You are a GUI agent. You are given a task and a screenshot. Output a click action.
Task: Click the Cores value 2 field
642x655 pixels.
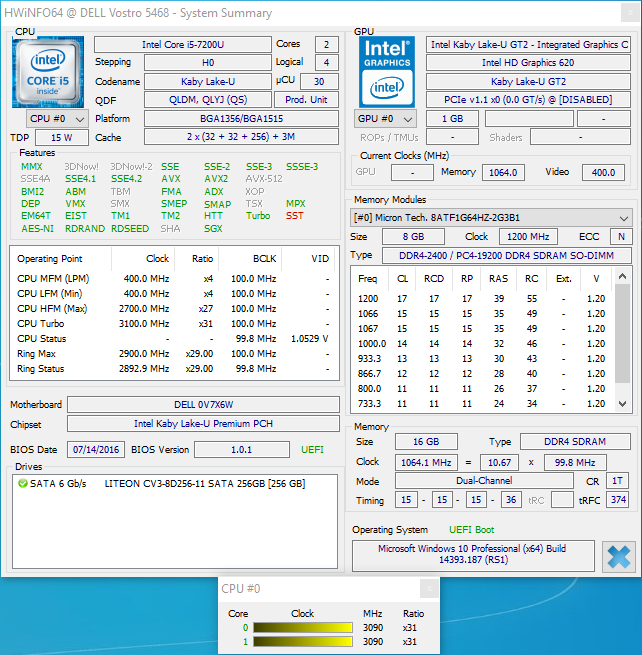[327, 44]
